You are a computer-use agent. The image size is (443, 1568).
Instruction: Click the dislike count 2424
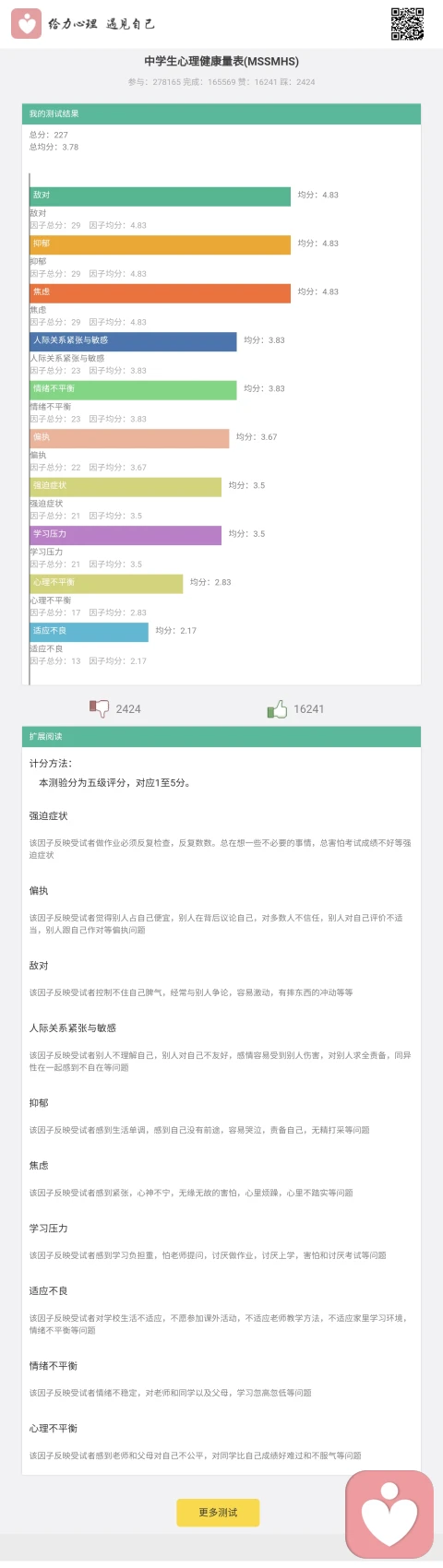(128, 709)
